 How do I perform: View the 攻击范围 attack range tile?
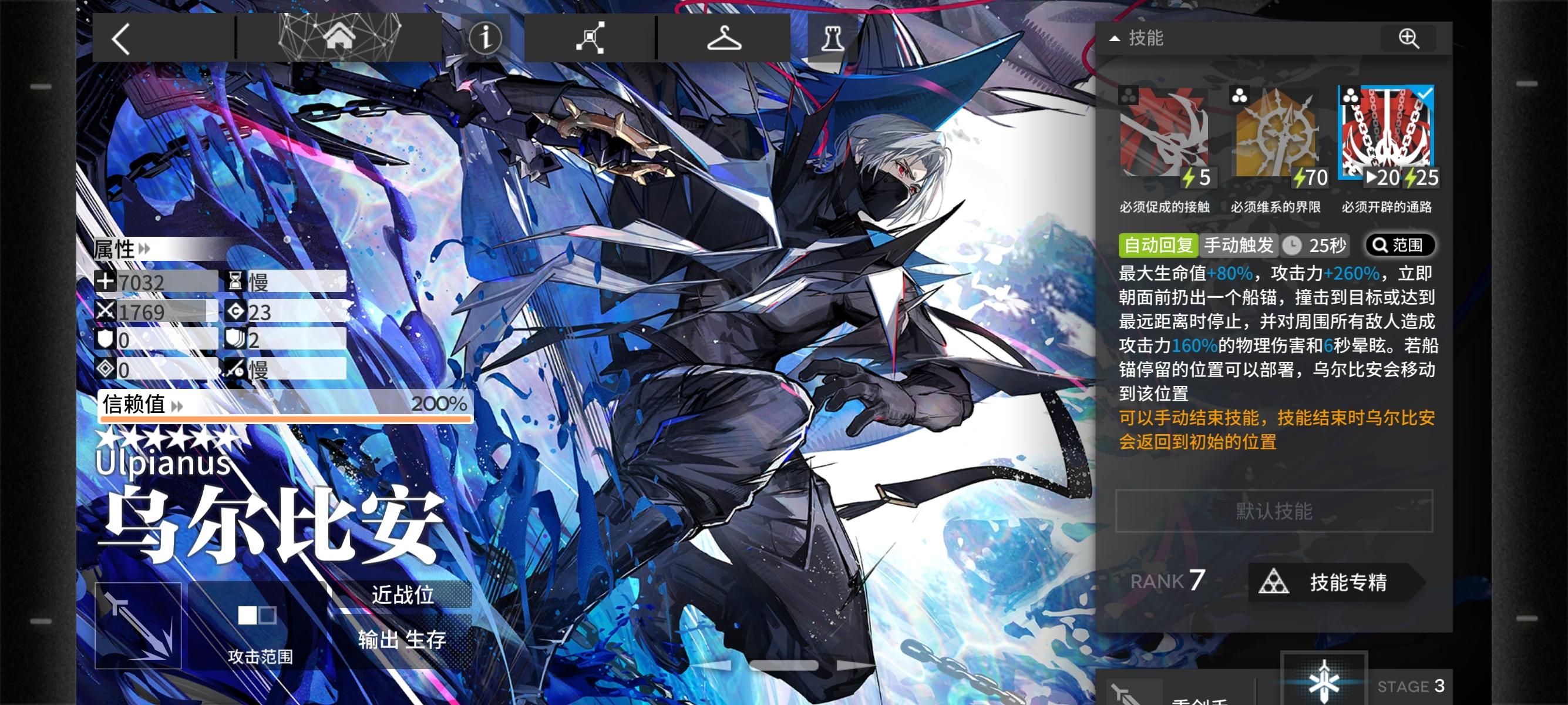(x=260, y=627)
